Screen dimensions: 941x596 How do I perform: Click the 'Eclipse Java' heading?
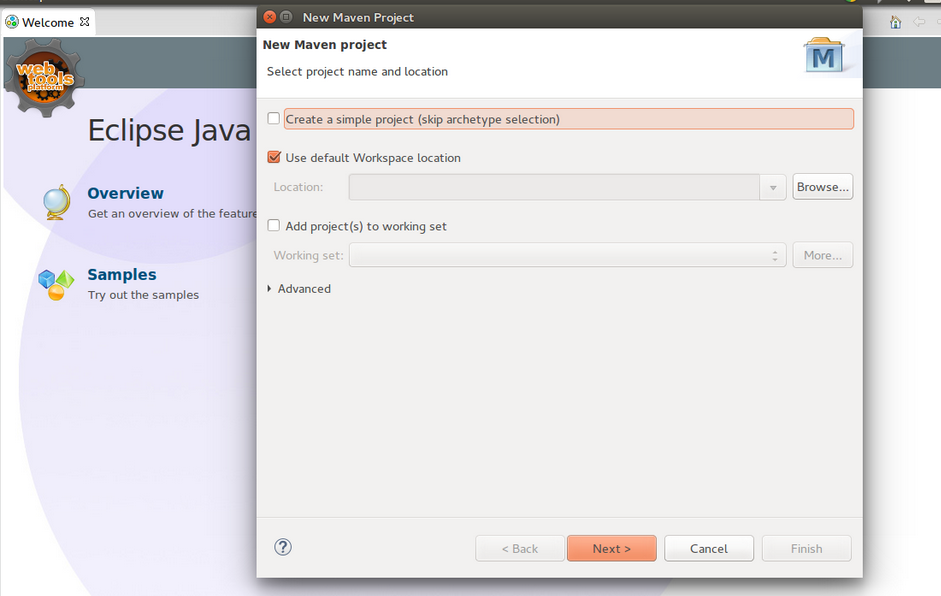[169, 131]
